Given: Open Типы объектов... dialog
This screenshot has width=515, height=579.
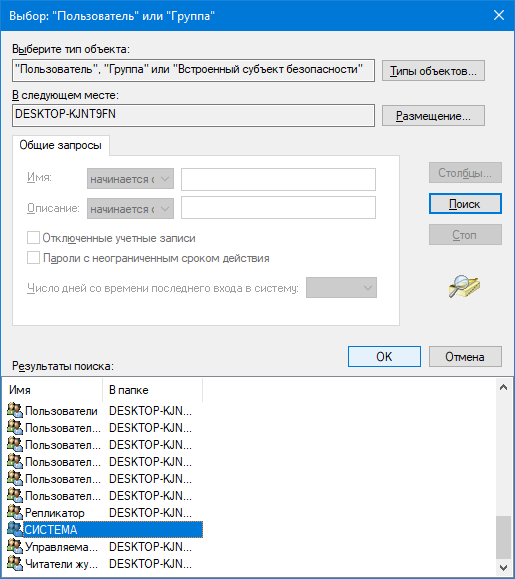Looking at the screenshot, I should coord(433,71).
